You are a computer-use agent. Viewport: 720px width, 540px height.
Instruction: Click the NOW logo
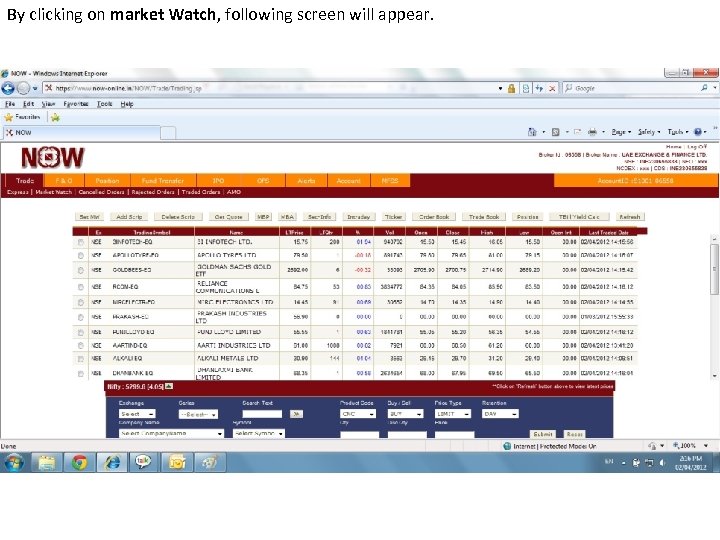pos(53,158)
